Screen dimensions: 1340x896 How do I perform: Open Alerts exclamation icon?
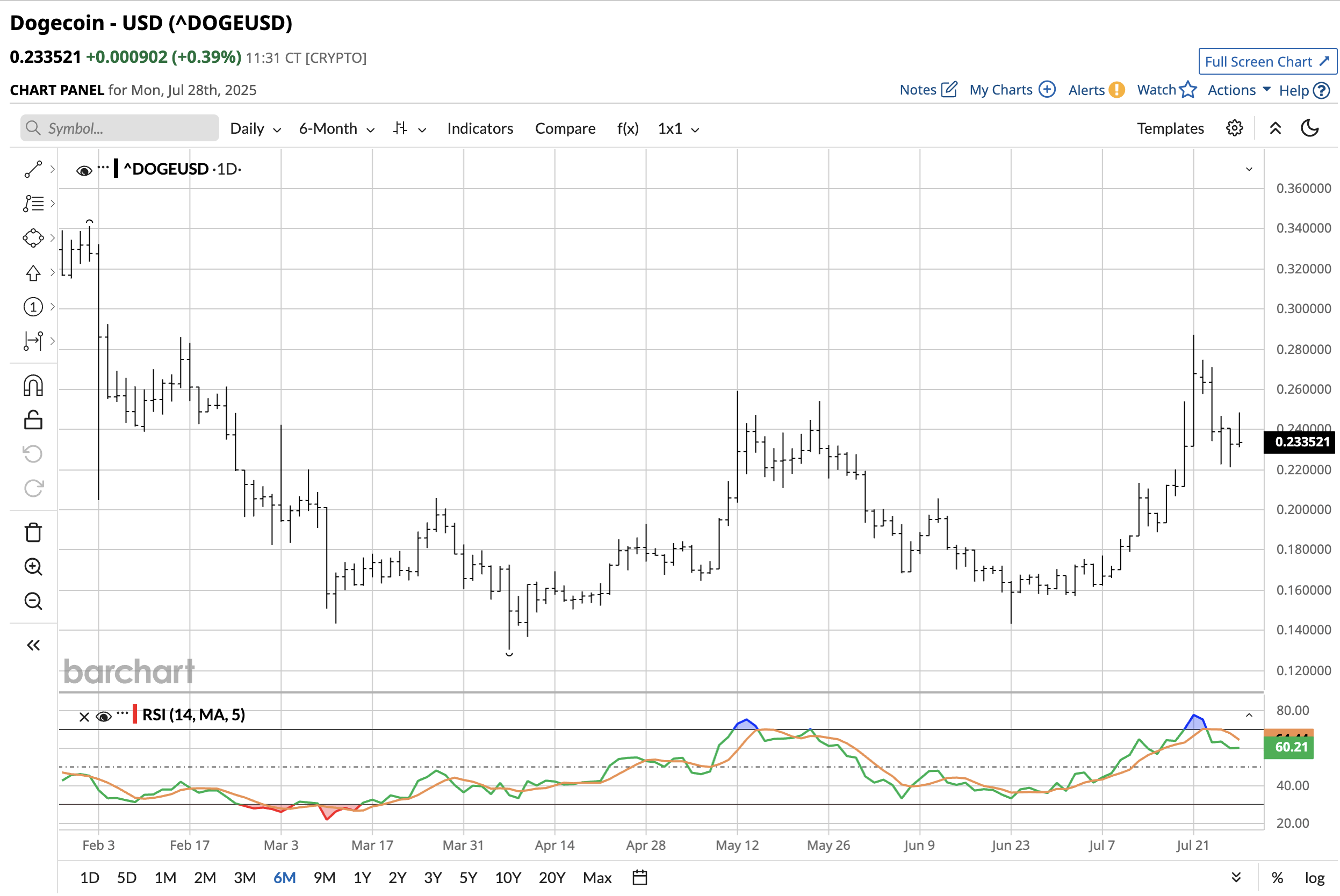click(1116, 90)
